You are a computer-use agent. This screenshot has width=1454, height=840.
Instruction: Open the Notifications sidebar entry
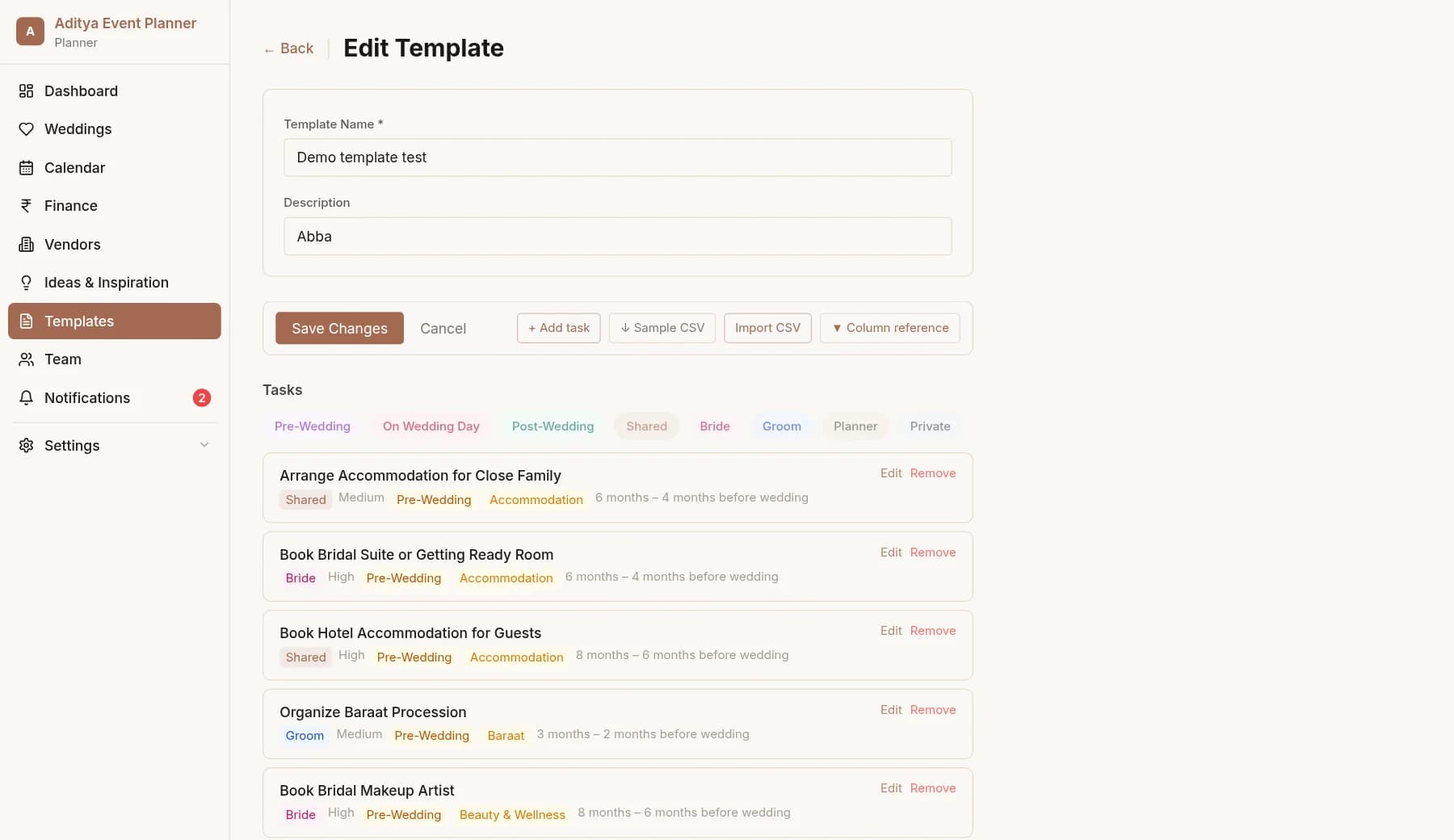tap(114, 397)
